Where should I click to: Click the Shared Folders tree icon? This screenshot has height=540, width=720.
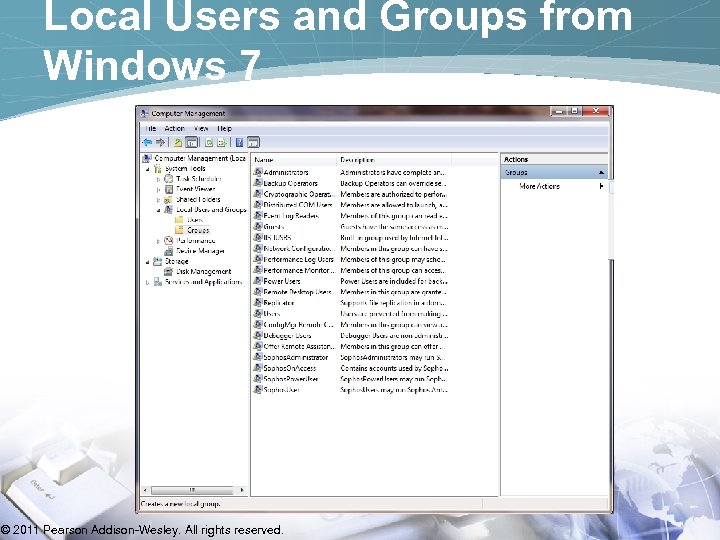169,199
